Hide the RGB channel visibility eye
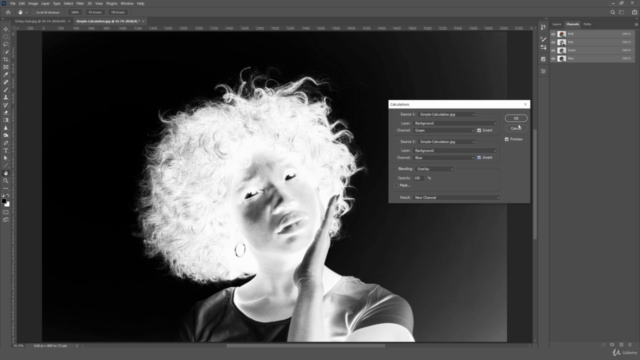 click(x=553, y=34)
